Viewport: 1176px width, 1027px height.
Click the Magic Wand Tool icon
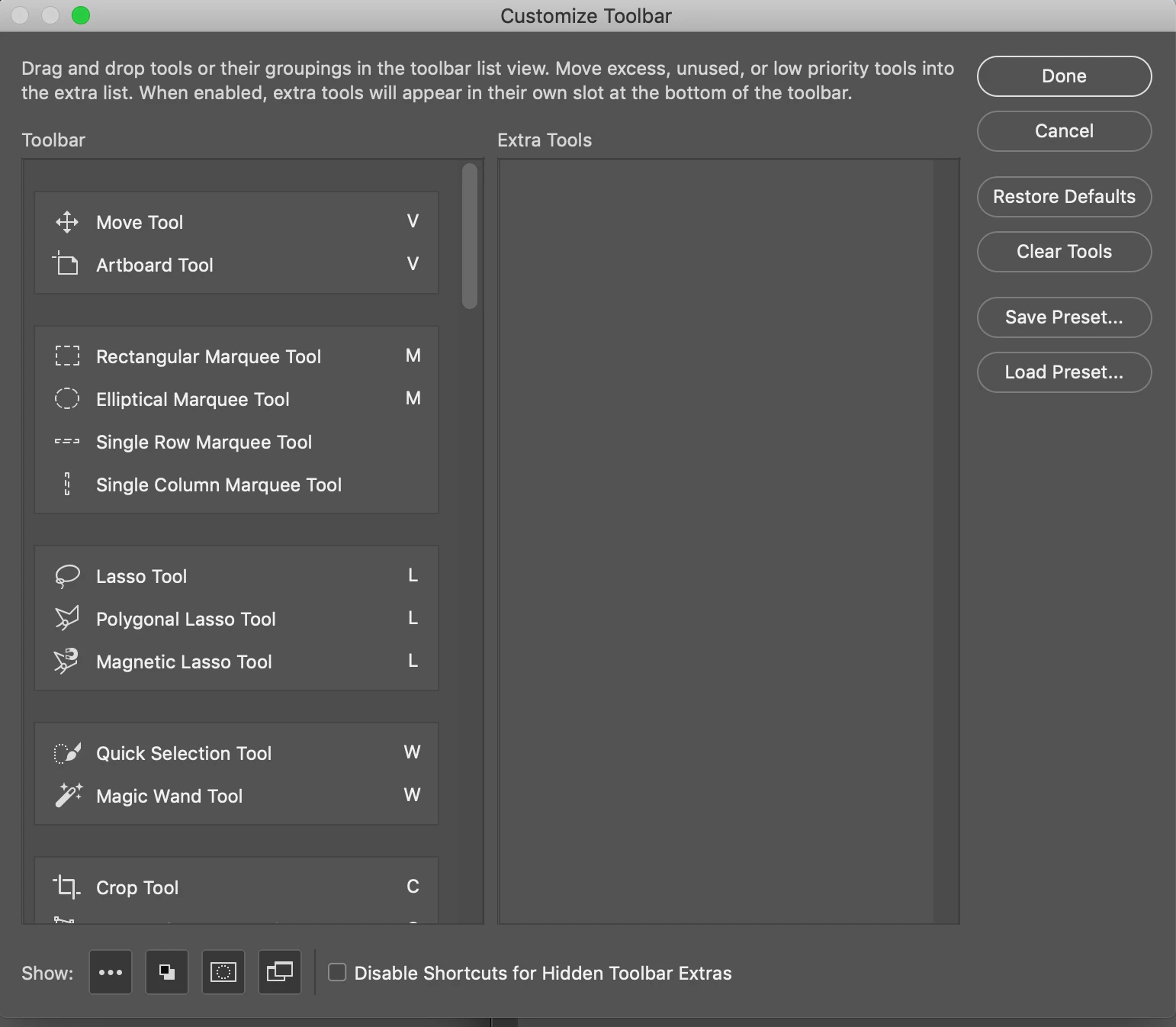coord(68,795)
